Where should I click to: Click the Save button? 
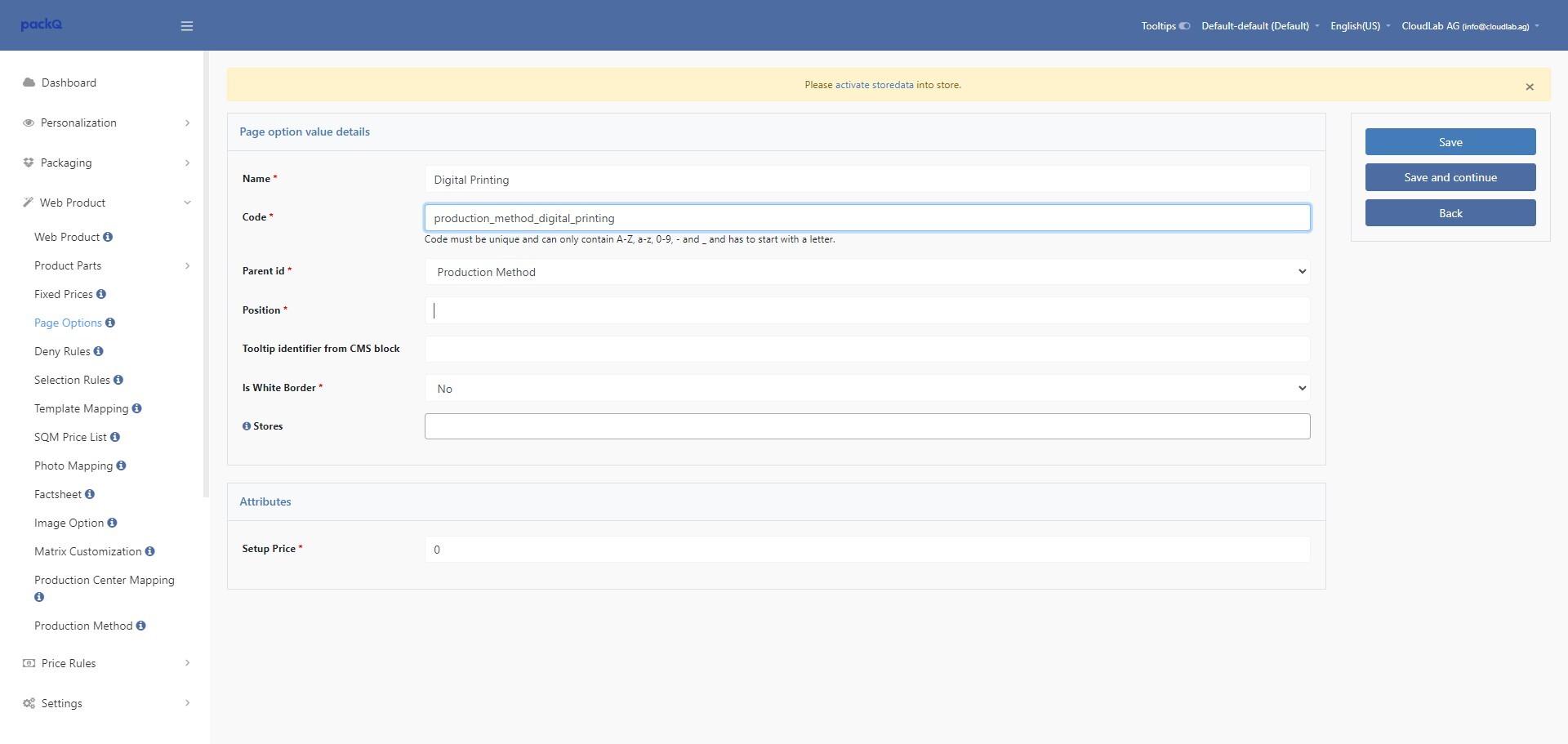[1450, 142]
